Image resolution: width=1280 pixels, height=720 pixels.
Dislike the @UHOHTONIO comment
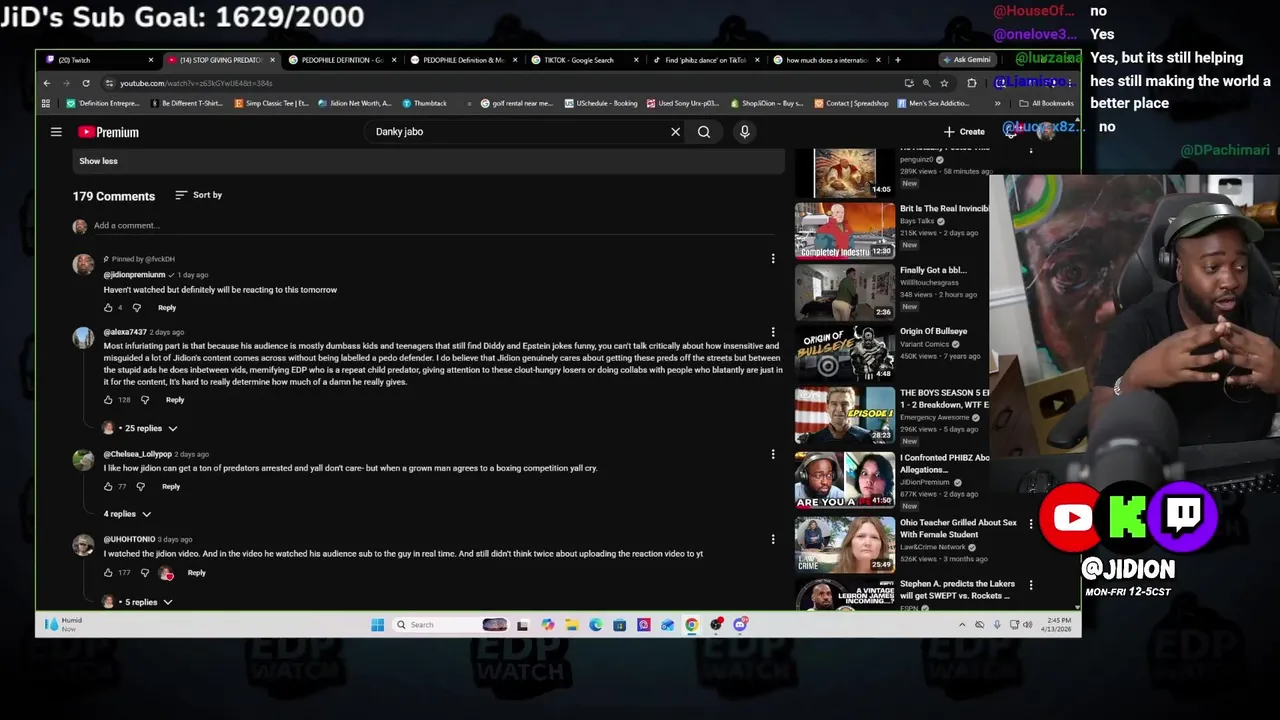click(145, 573)
